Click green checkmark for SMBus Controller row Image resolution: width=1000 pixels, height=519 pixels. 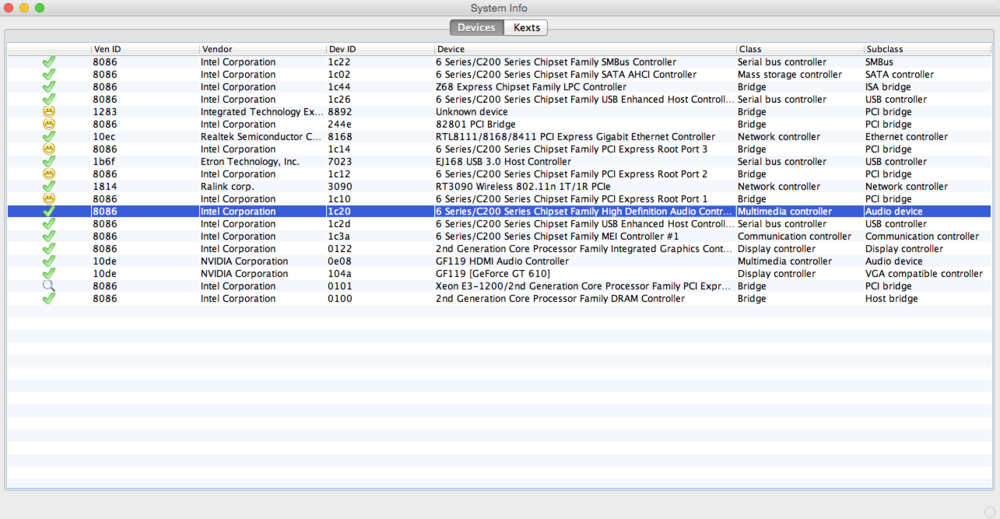(48, 62)
